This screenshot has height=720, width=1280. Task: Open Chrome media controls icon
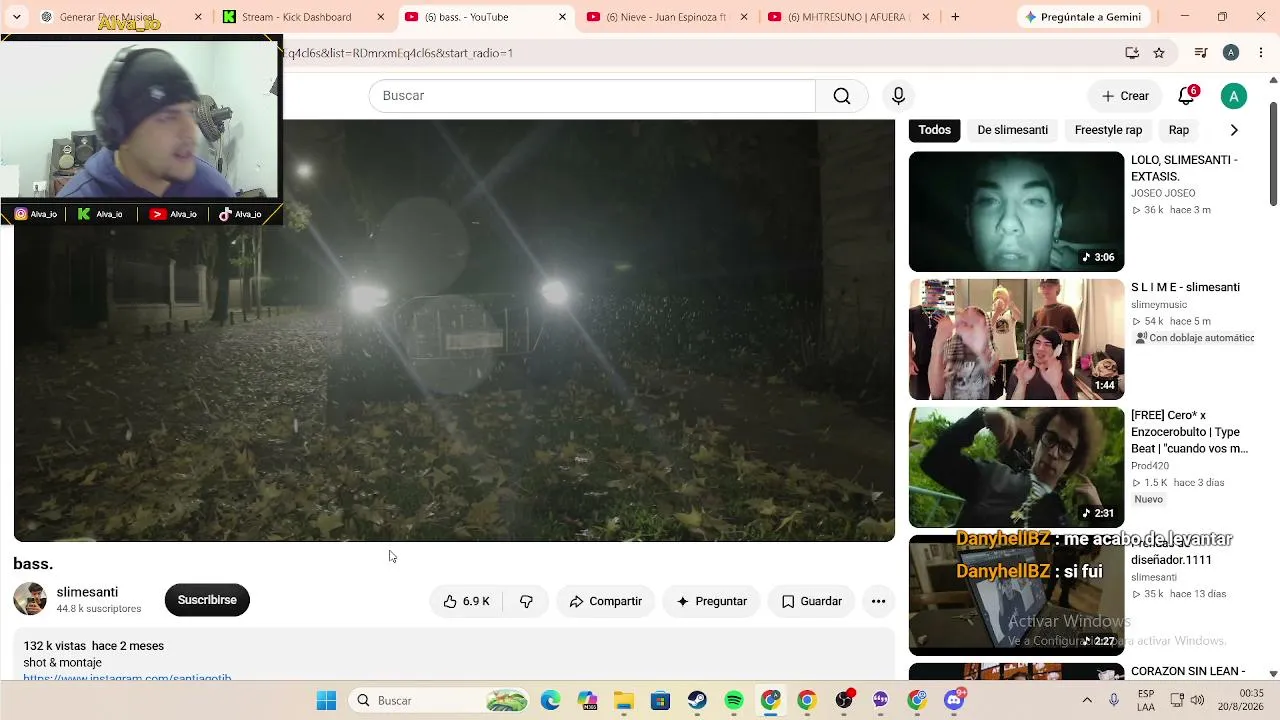[1201, 53]
